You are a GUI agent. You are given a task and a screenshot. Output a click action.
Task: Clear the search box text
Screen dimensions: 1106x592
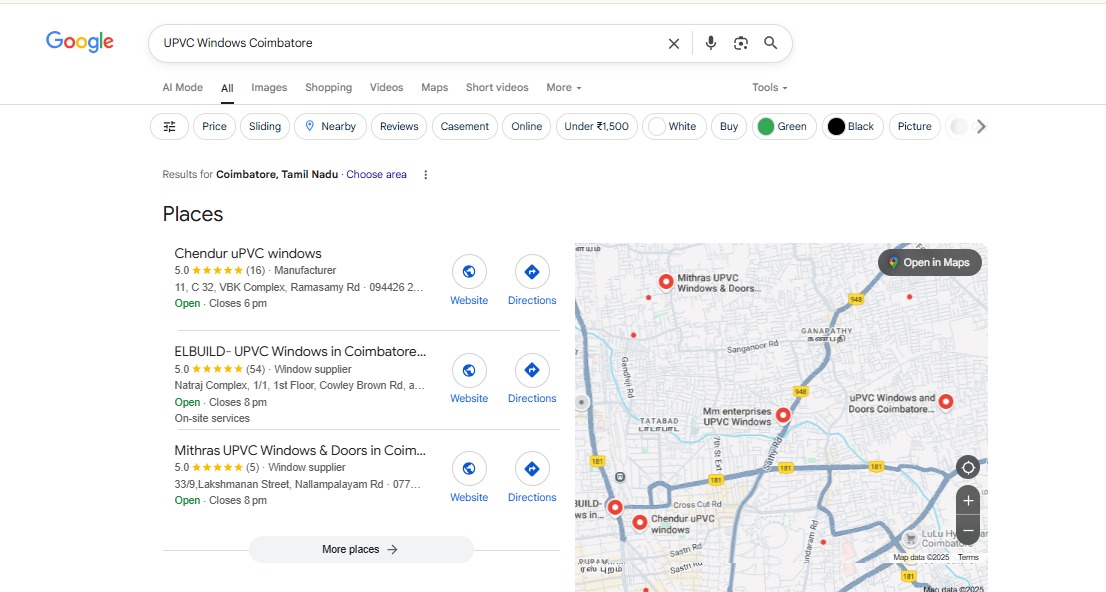pyautogui.click(x=674, y=43)
